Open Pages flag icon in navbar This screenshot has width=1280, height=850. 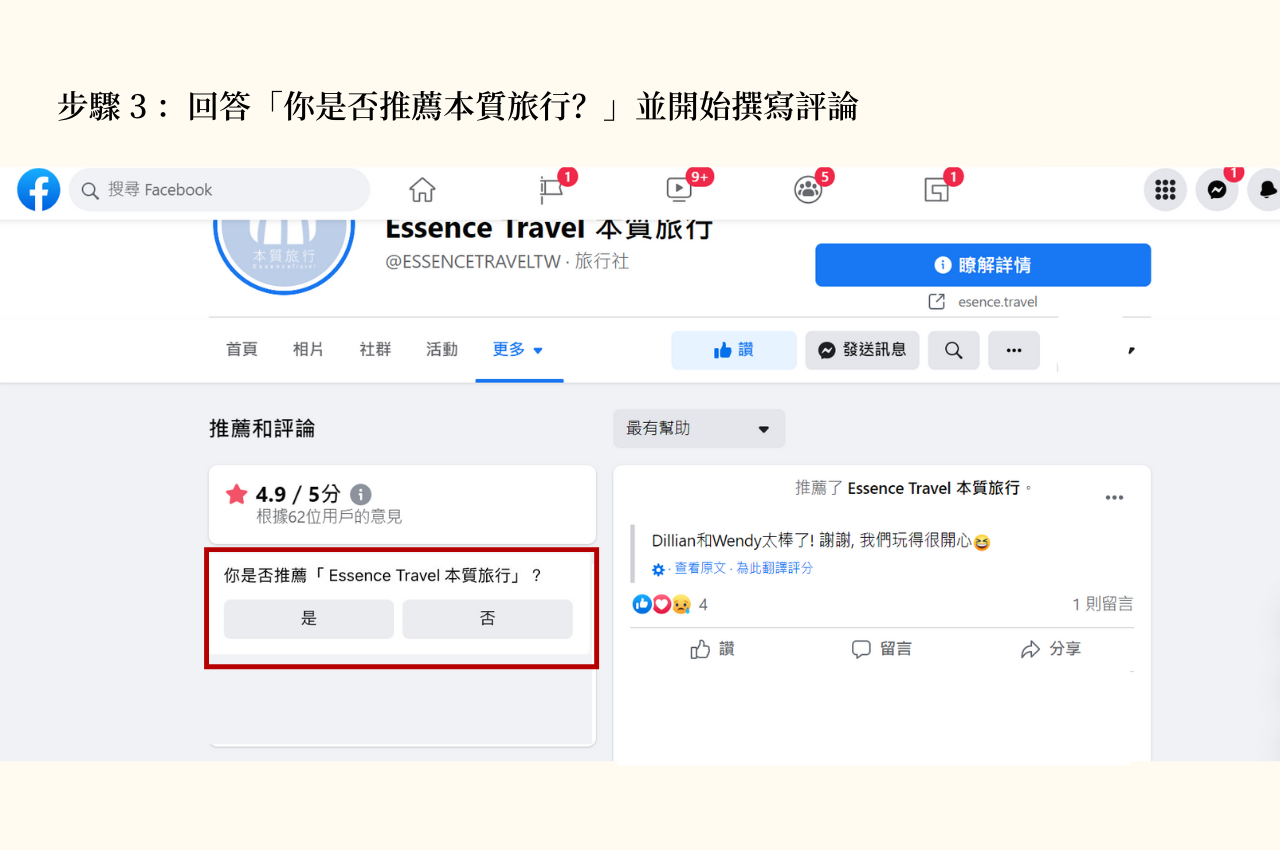(552, 190)
